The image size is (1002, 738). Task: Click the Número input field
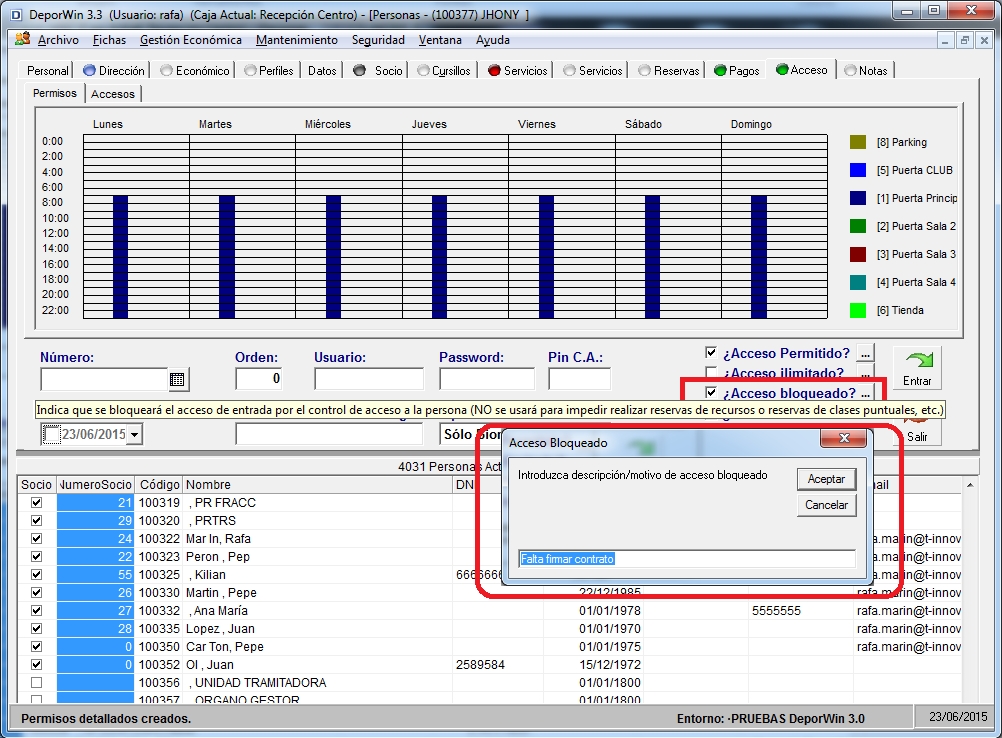click(104, 379)
